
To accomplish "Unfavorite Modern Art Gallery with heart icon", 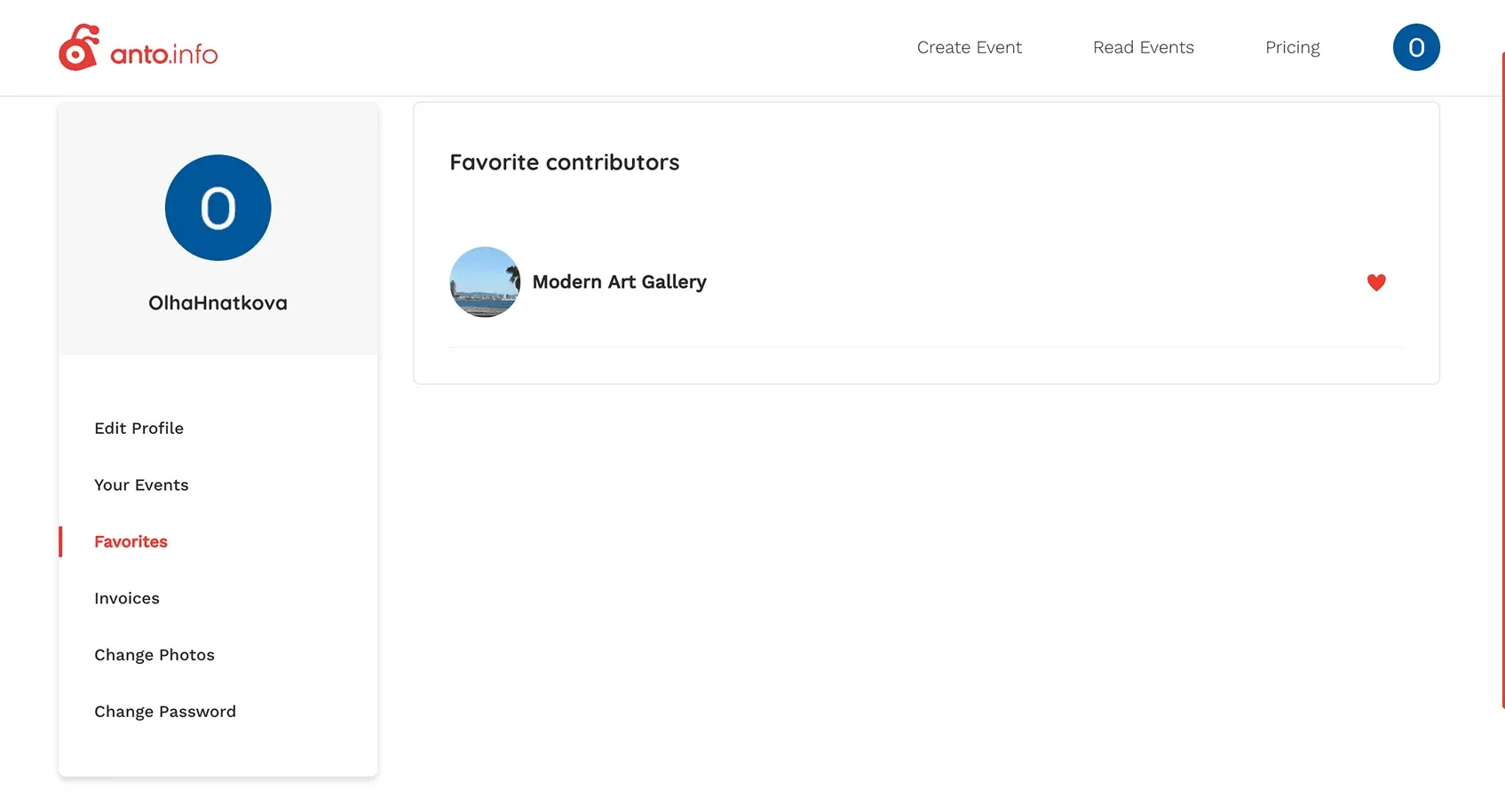I will point(1375,282).
